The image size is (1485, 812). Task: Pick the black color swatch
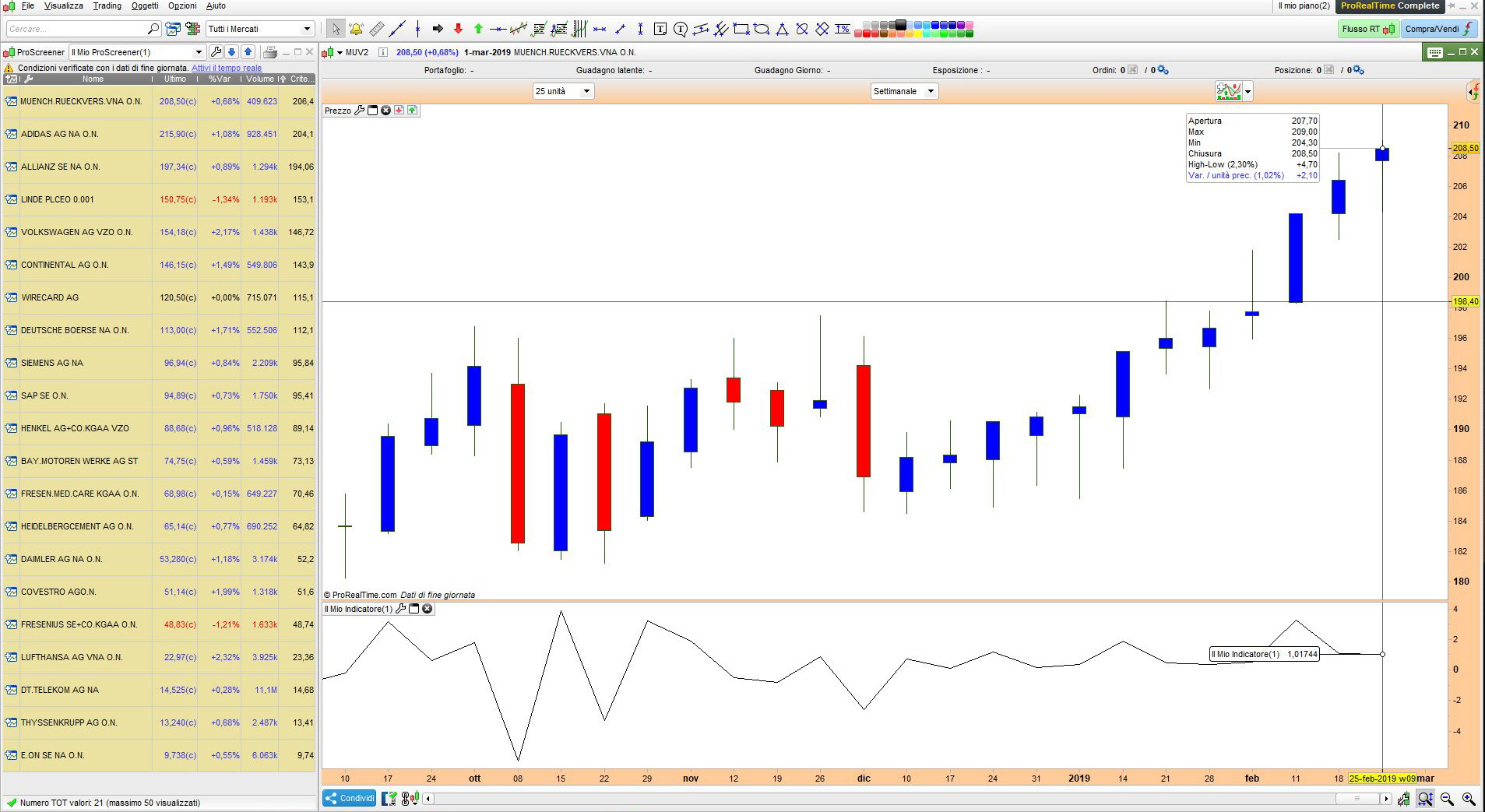pos(901,25)
